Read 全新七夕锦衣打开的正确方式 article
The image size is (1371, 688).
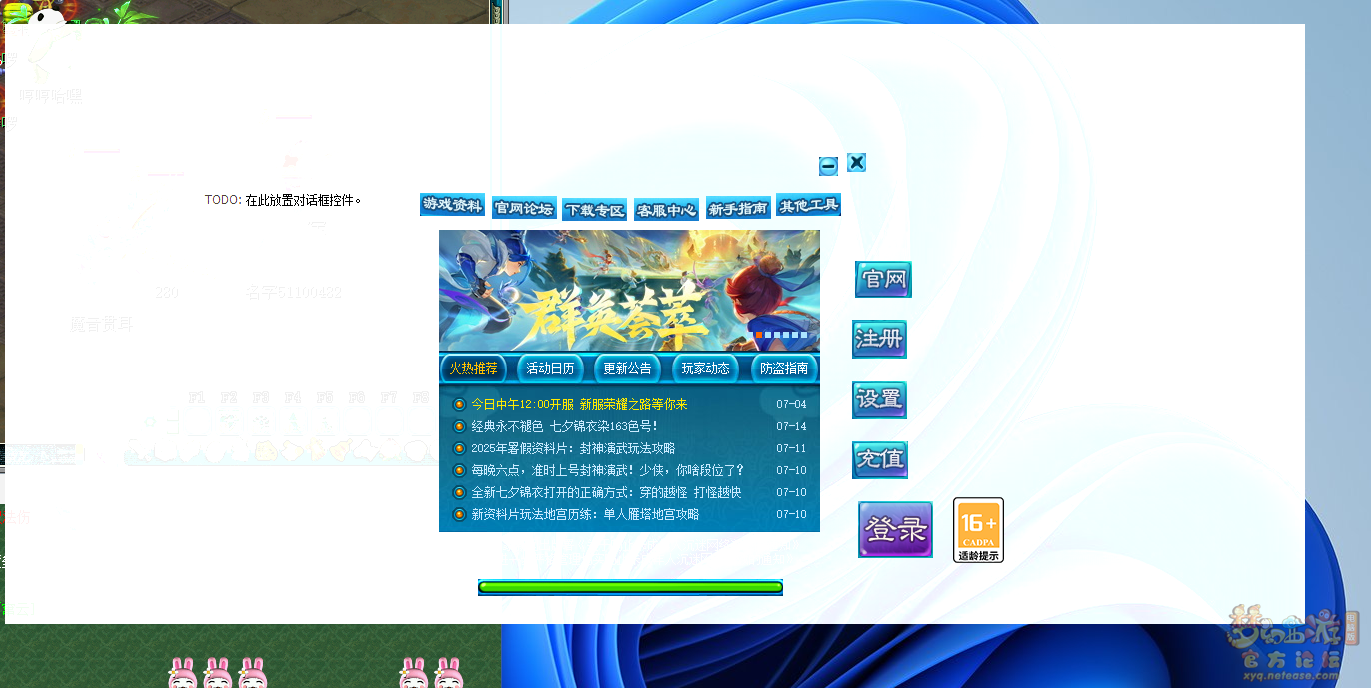coord(606,492)
